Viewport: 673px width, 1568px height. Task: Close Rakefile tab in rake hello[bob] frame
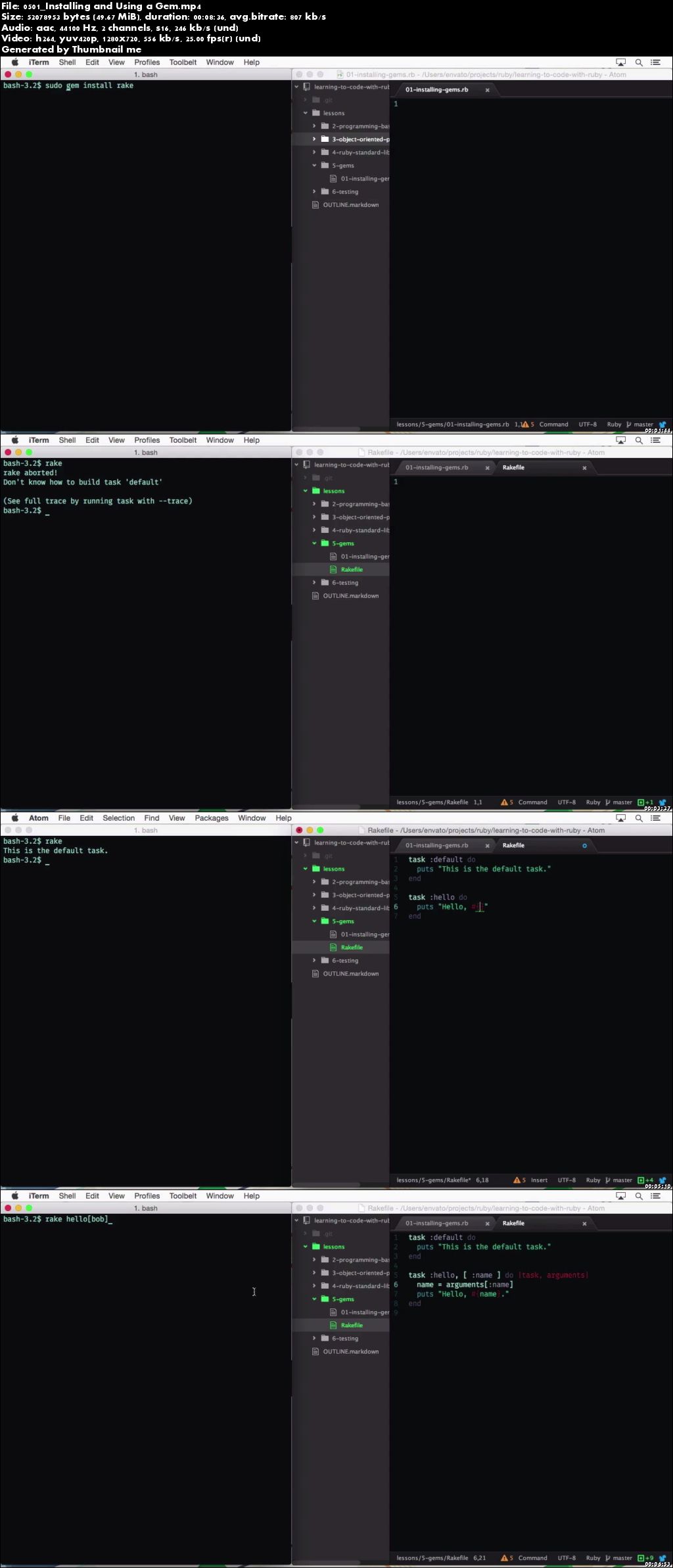pyautogui.click(x=584, y=1224)
